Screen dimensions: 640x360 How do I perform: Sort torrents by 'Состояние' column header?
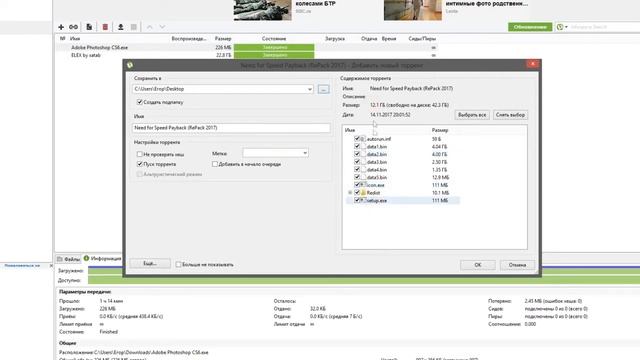(x=274, y=39)
